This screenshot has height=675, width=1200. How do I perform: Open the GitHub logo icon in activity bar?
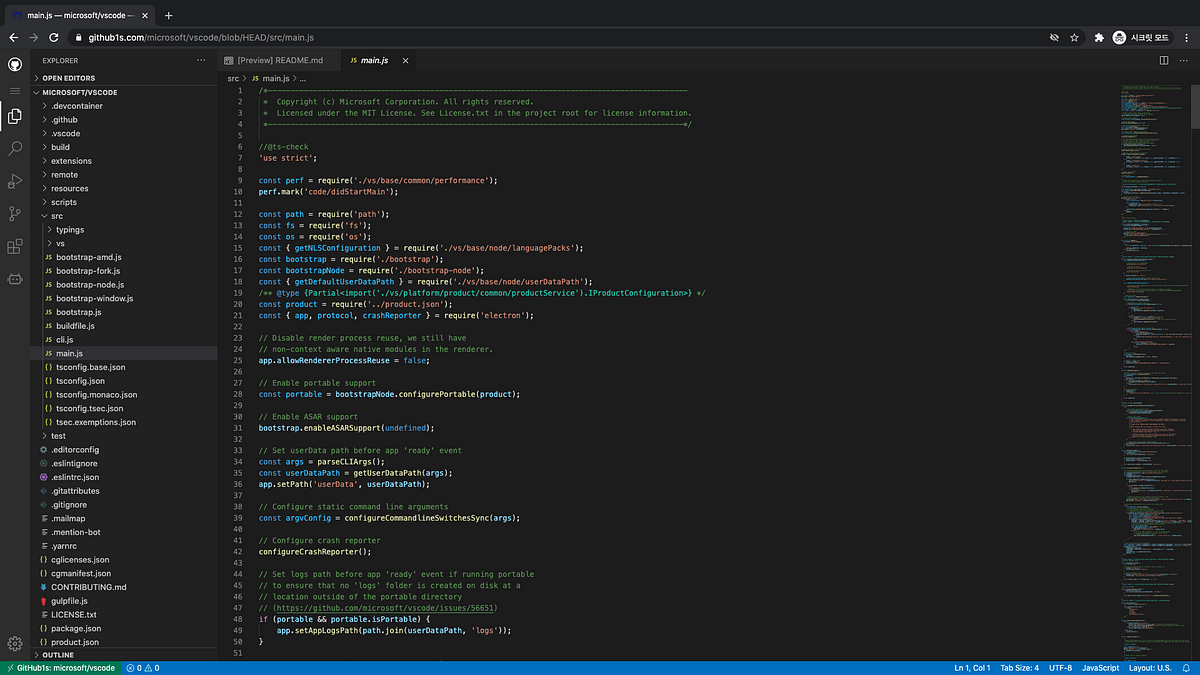click(x=15, y=64)
